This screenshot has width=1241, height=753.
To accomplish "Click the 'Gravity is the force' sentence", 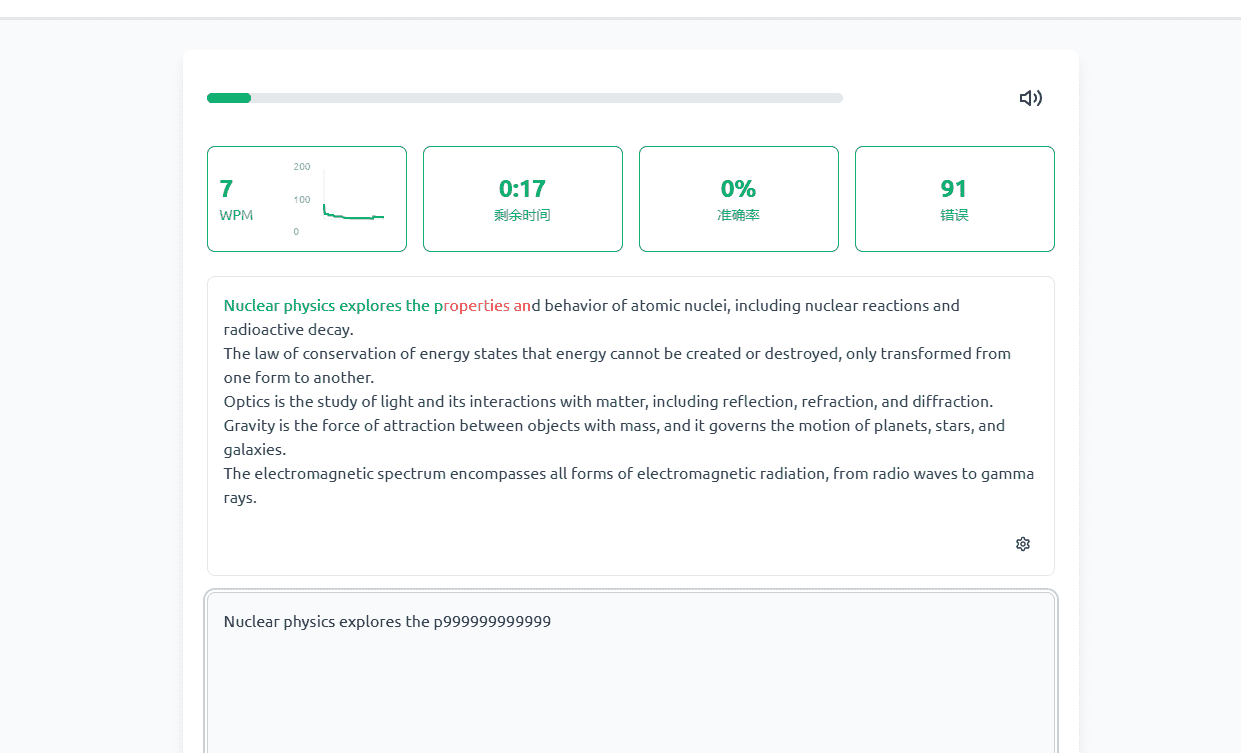I will (x=614, y=437).
